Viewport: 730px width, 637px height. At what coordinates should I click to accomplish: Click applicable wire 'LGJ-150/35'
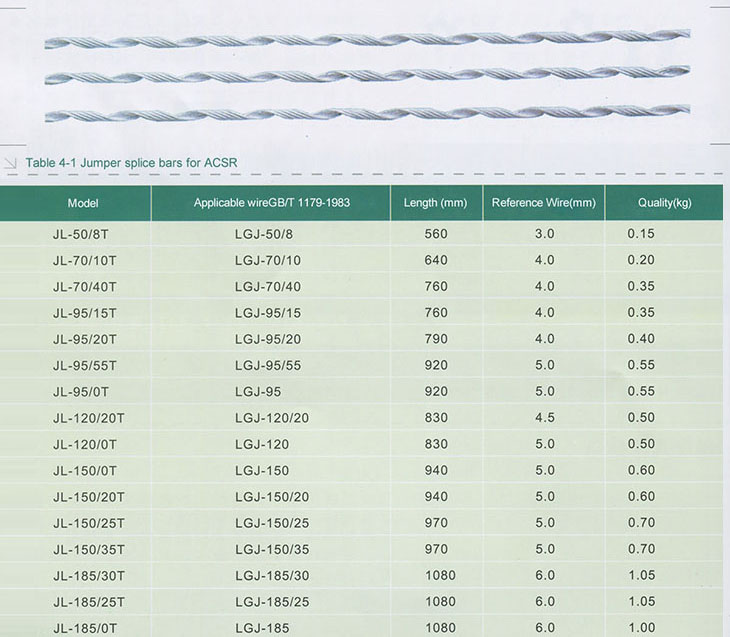(272, 550)
